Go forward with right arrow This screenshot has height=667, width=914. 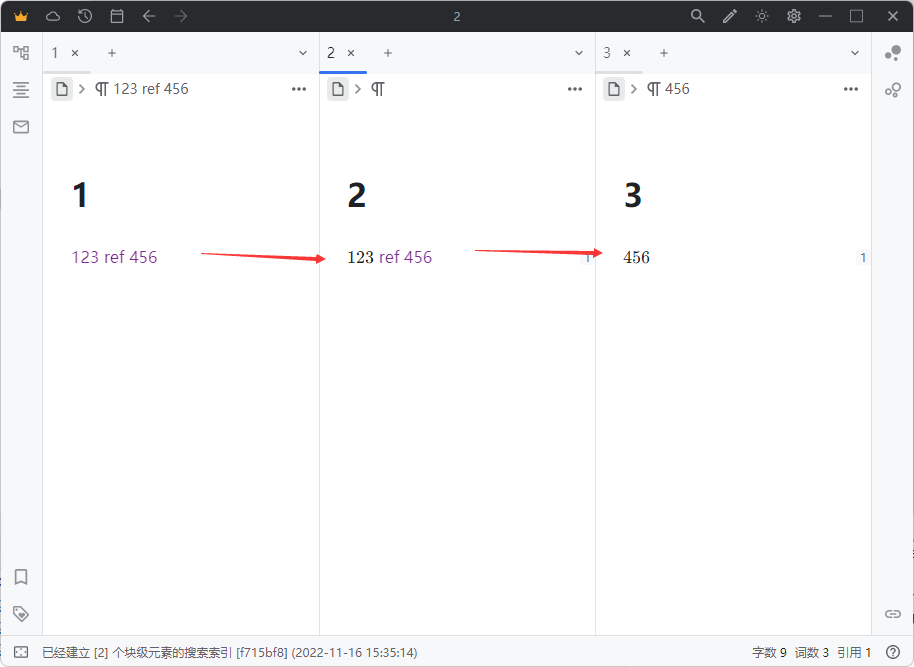click(181, 16)
